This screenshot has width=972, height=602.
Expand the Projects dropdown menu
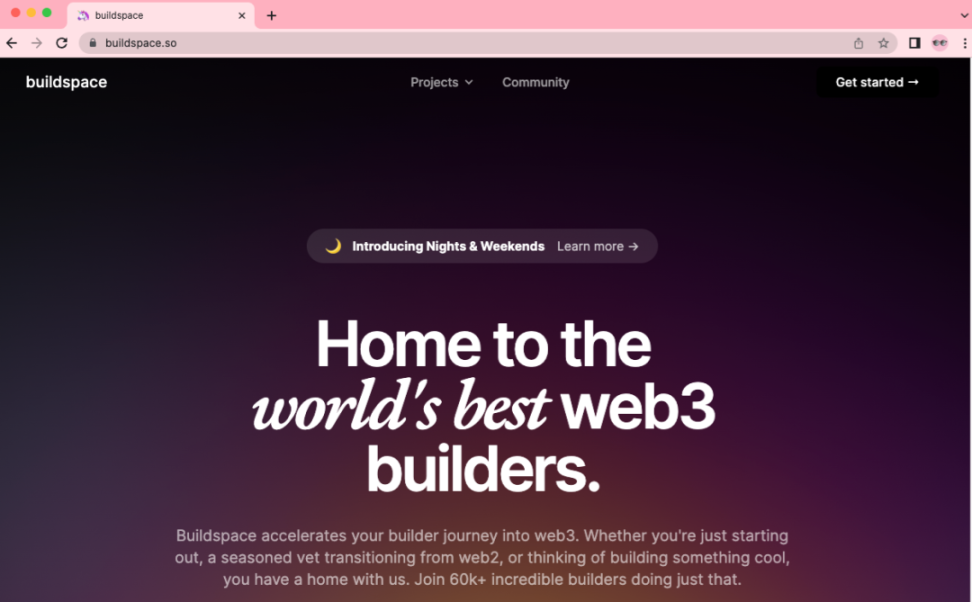(441, 82)
